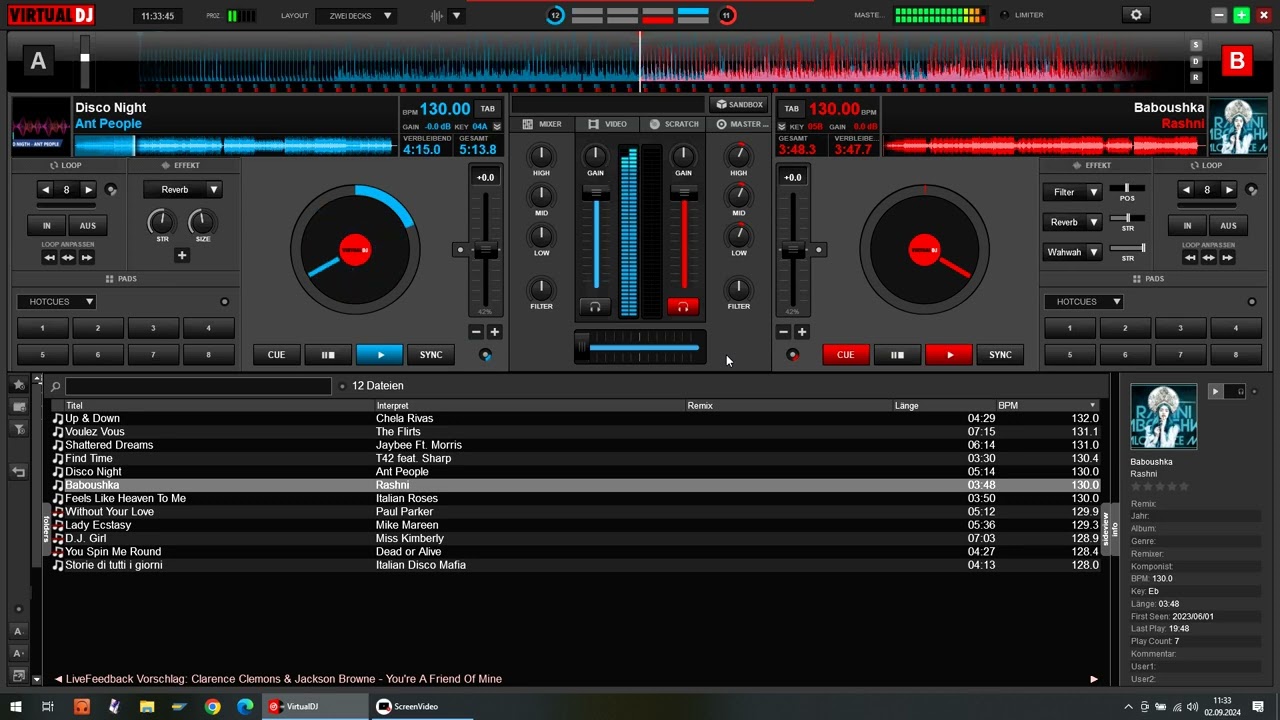Sort list by BPM column

click(x=1008, y=406)
